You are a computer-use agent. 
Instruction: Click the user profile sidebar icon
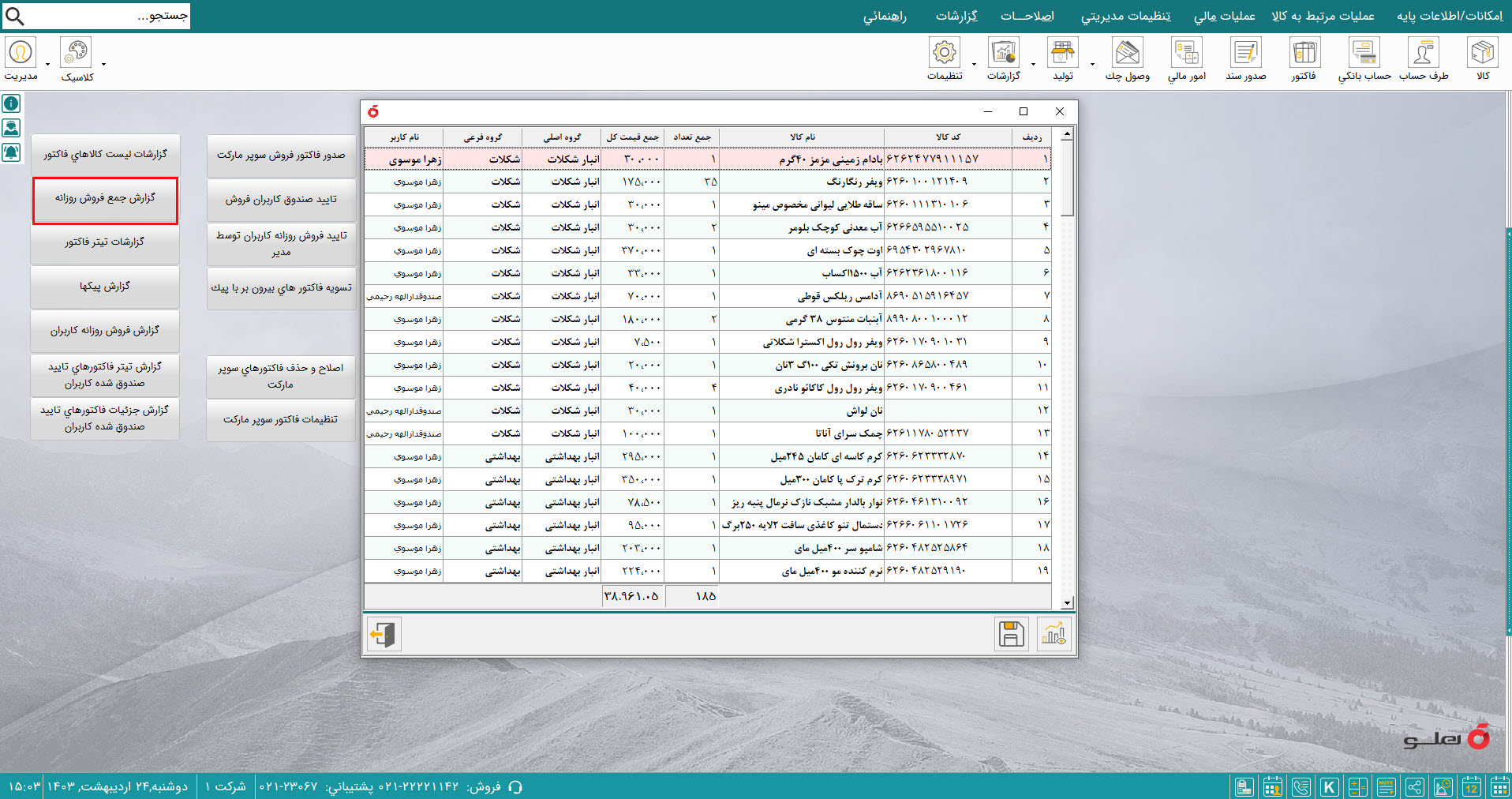11,128
